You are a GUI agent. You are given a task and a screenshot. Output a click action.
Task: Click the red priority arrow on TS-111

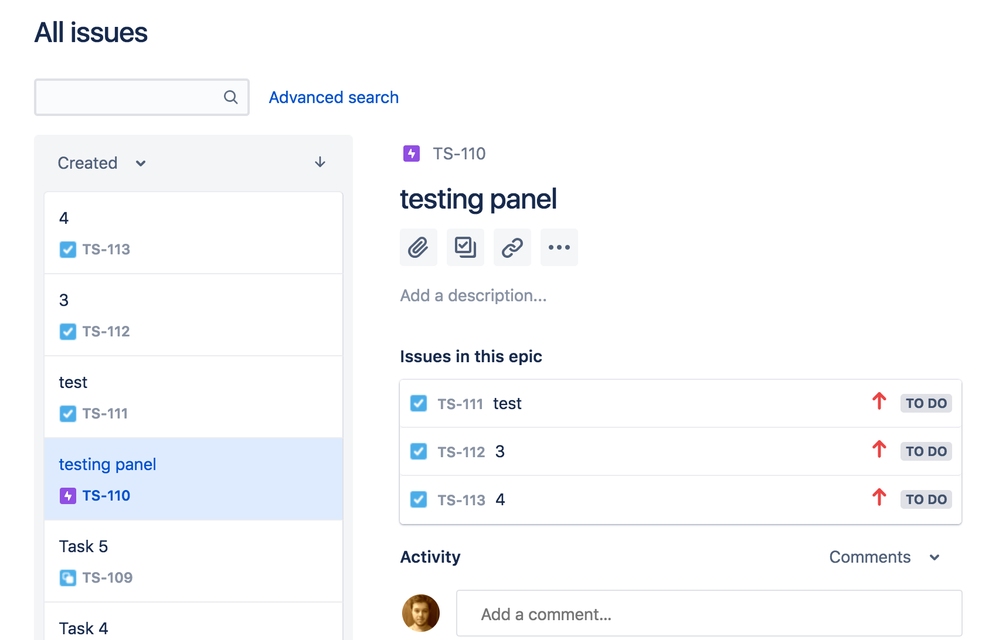tap(878, 401)
